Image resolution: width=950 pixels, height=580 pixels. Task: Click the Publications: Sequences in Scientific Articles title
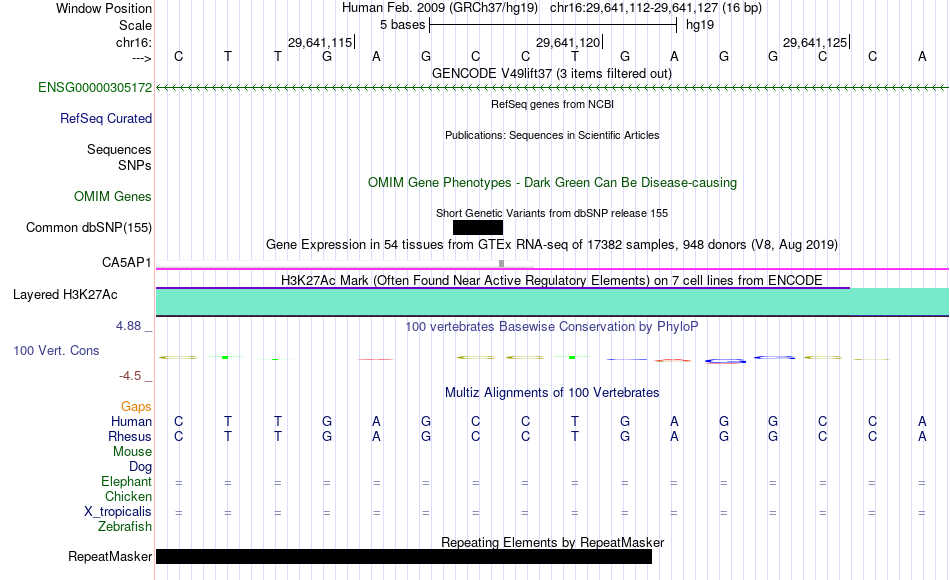[552, 135]
